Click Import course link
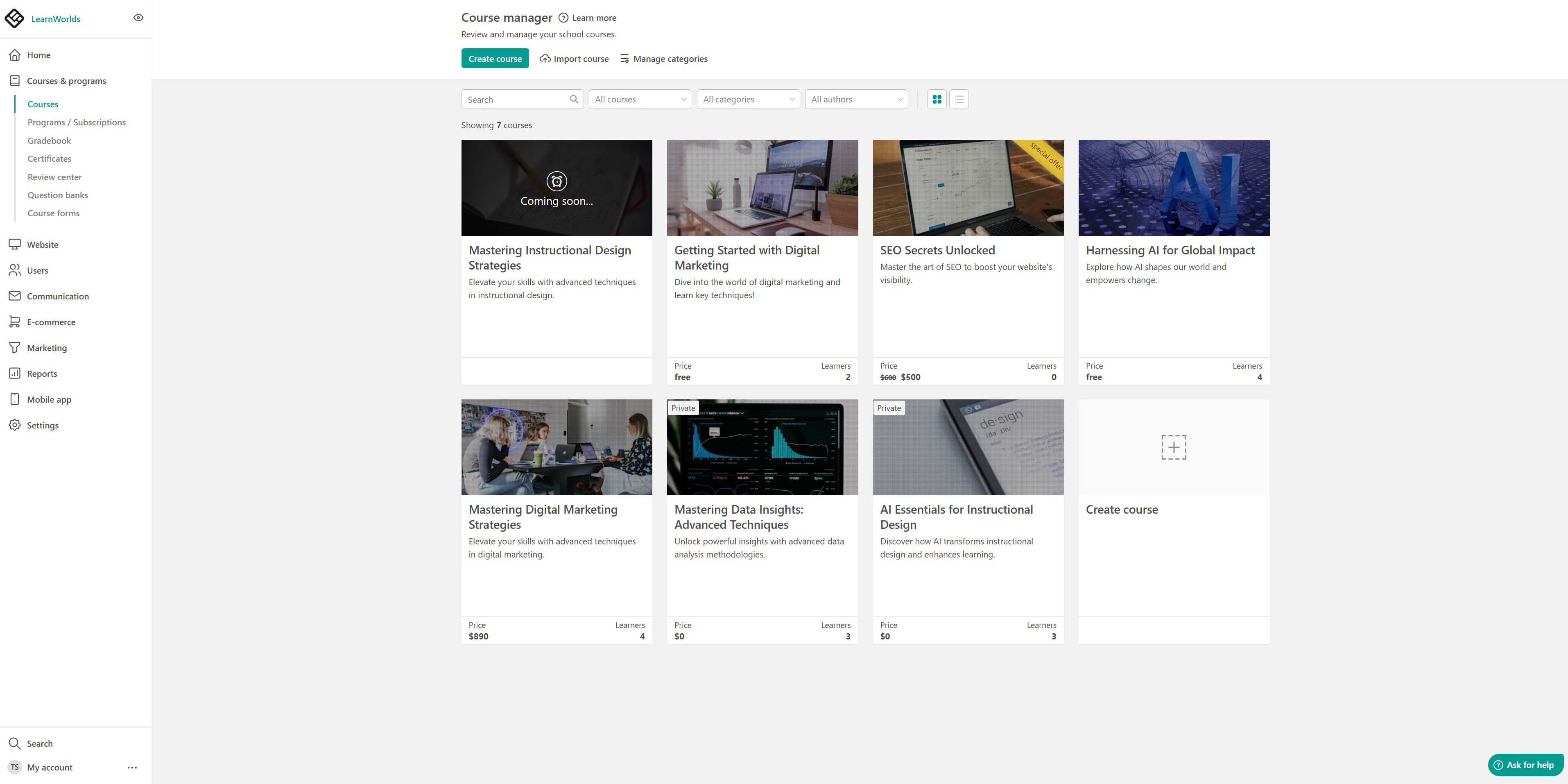The image size is (1568, 784). [x=574, y=59]
